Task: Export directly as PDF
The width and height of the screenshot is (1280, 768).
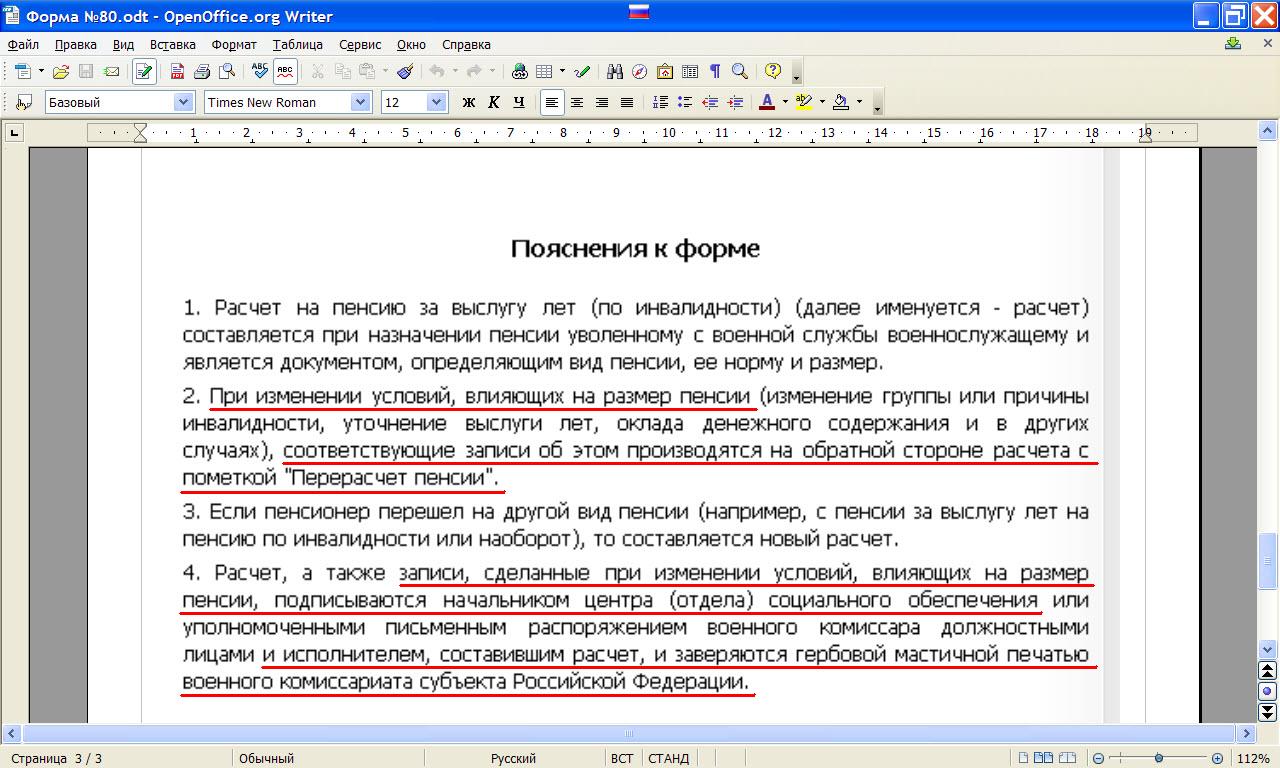Action: coord(177,71)
